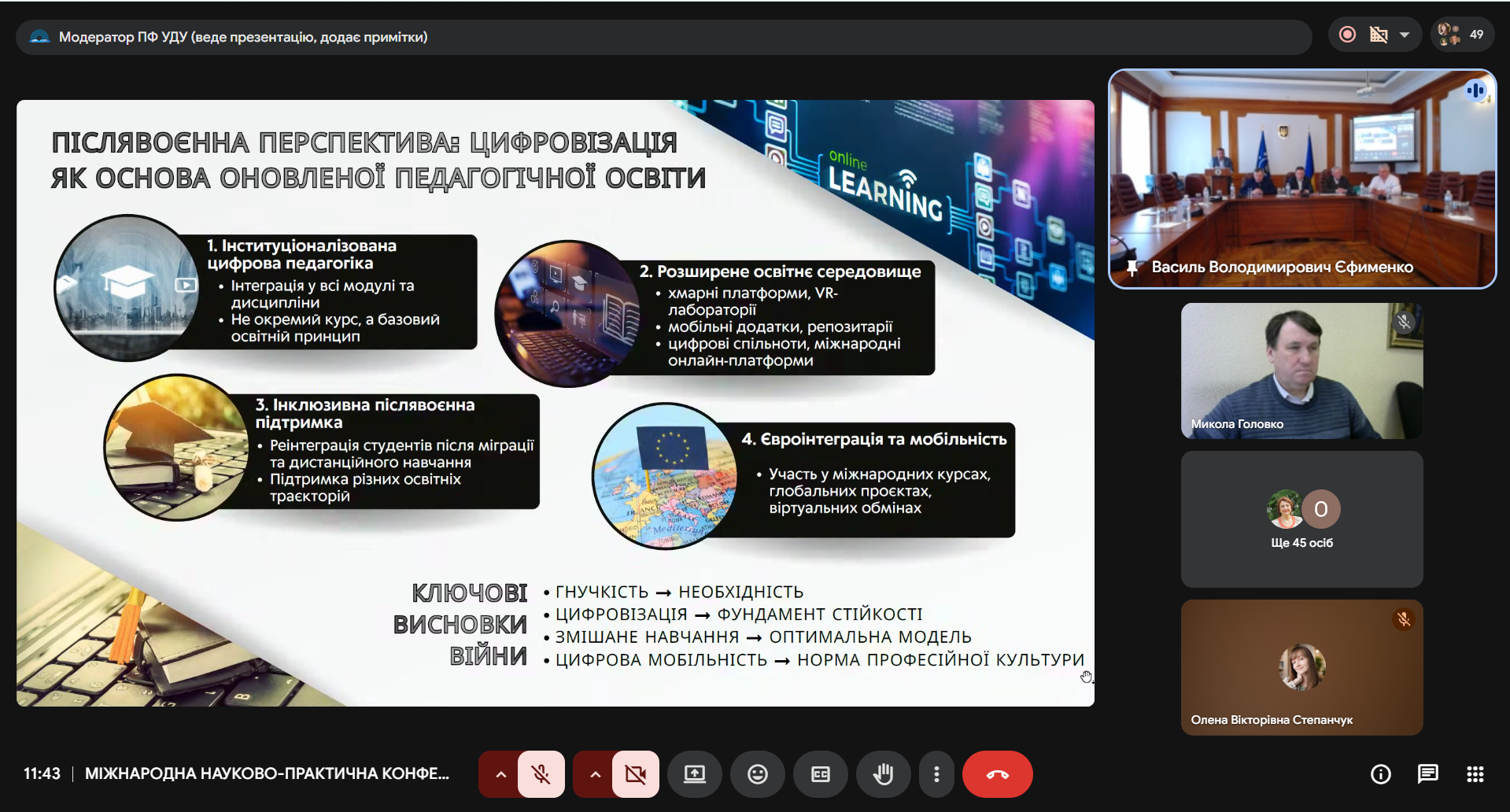Present your screen to the meeting

tap(695, 774)
